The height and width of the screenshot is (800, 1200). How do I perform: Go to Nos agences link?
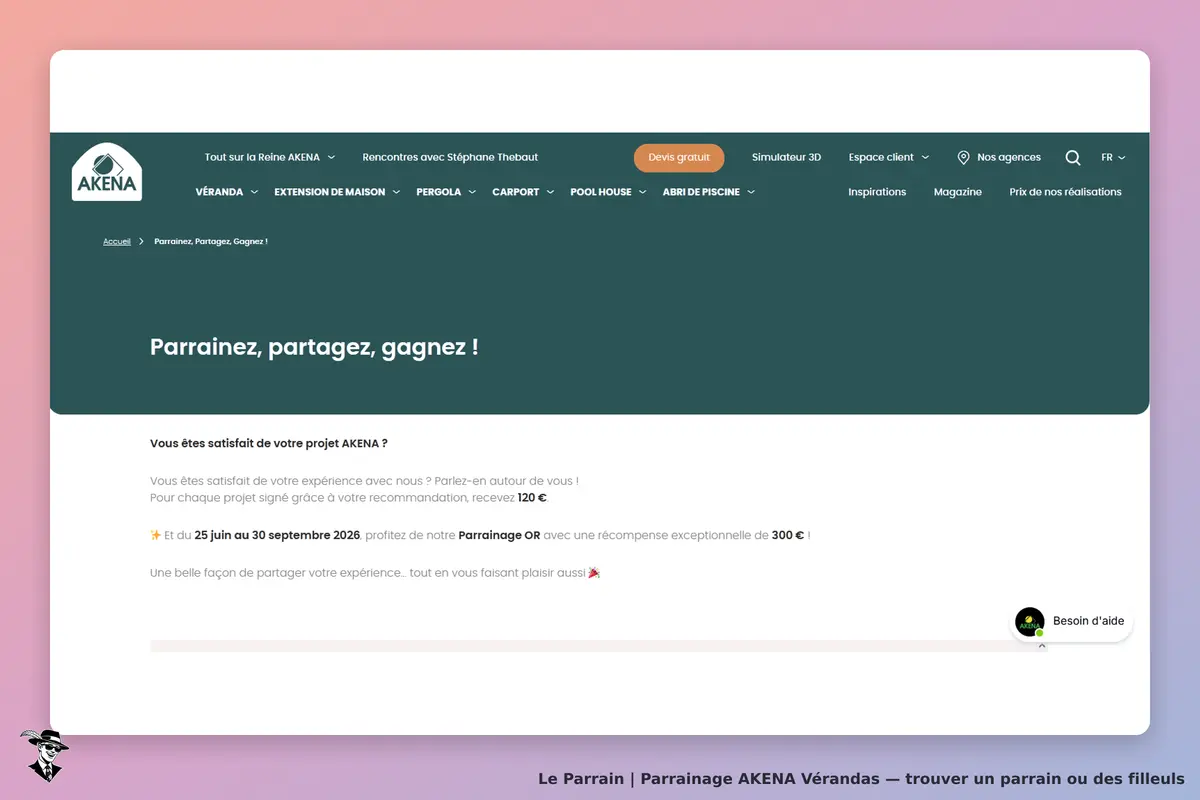[1009, 158]
